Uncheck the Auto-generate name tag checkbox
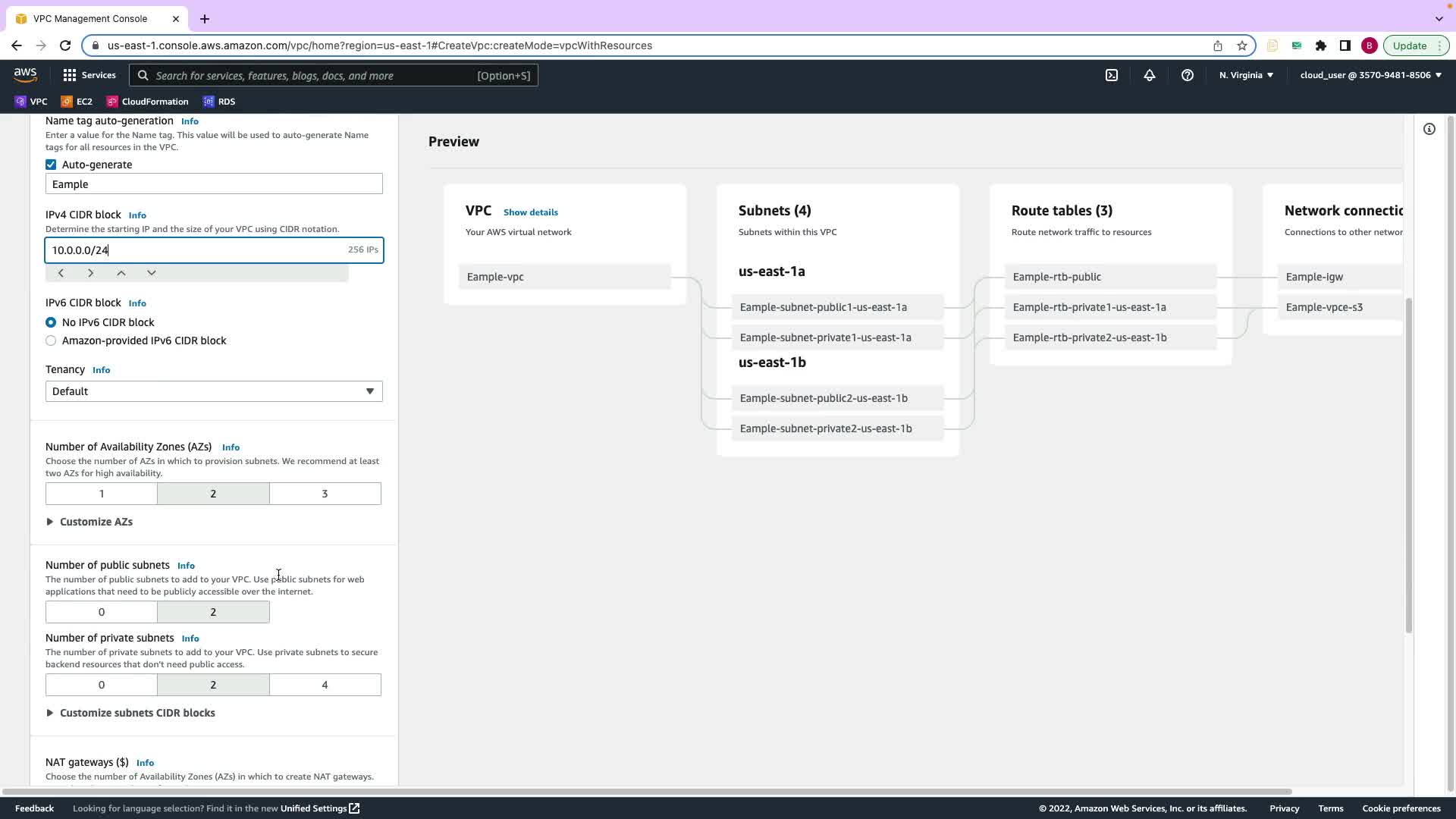The image size is (1456, 819). (x=51, y=165)
